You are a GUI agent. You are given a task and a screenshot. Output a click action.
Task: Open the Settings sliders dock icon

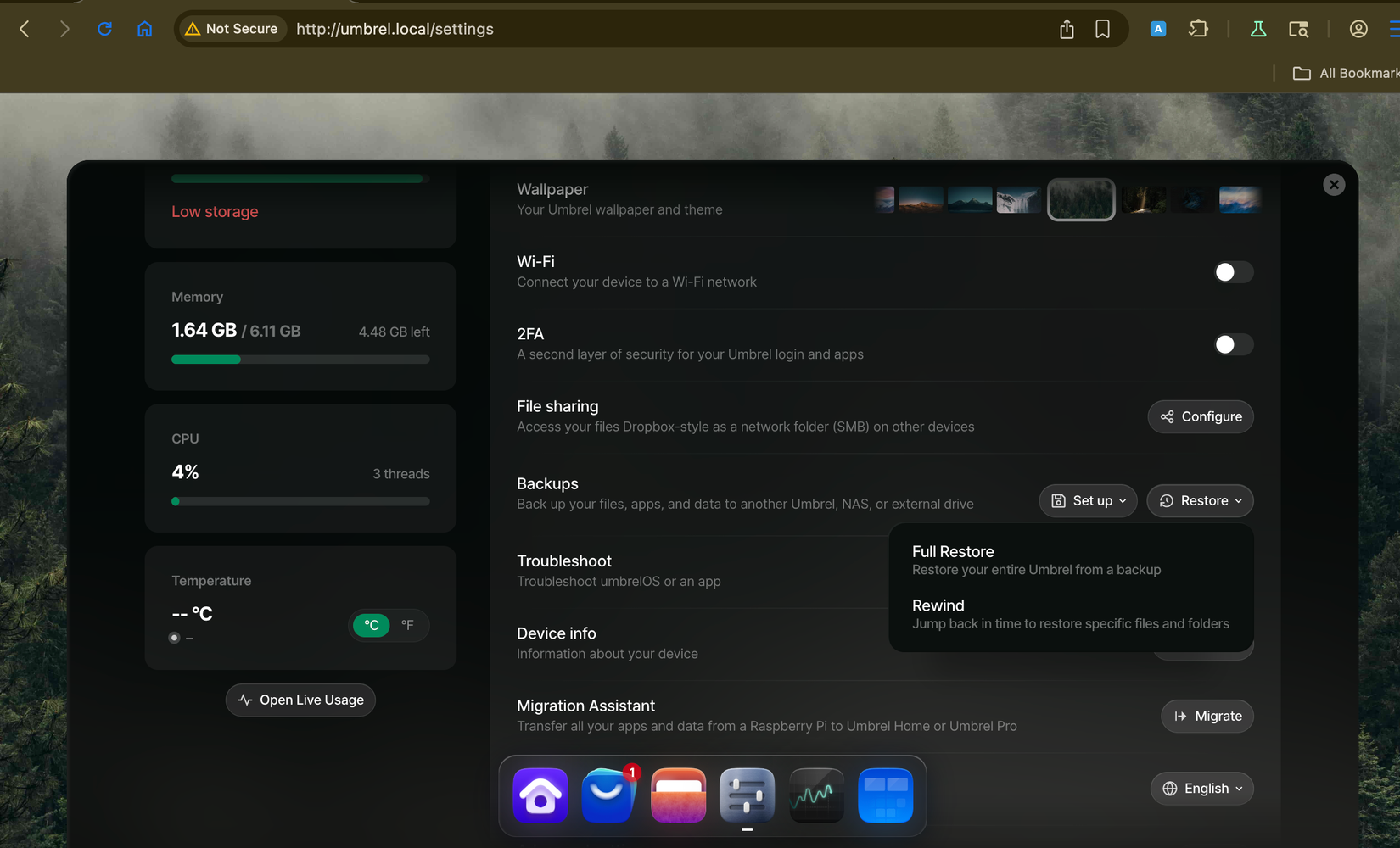coord(747,795)
